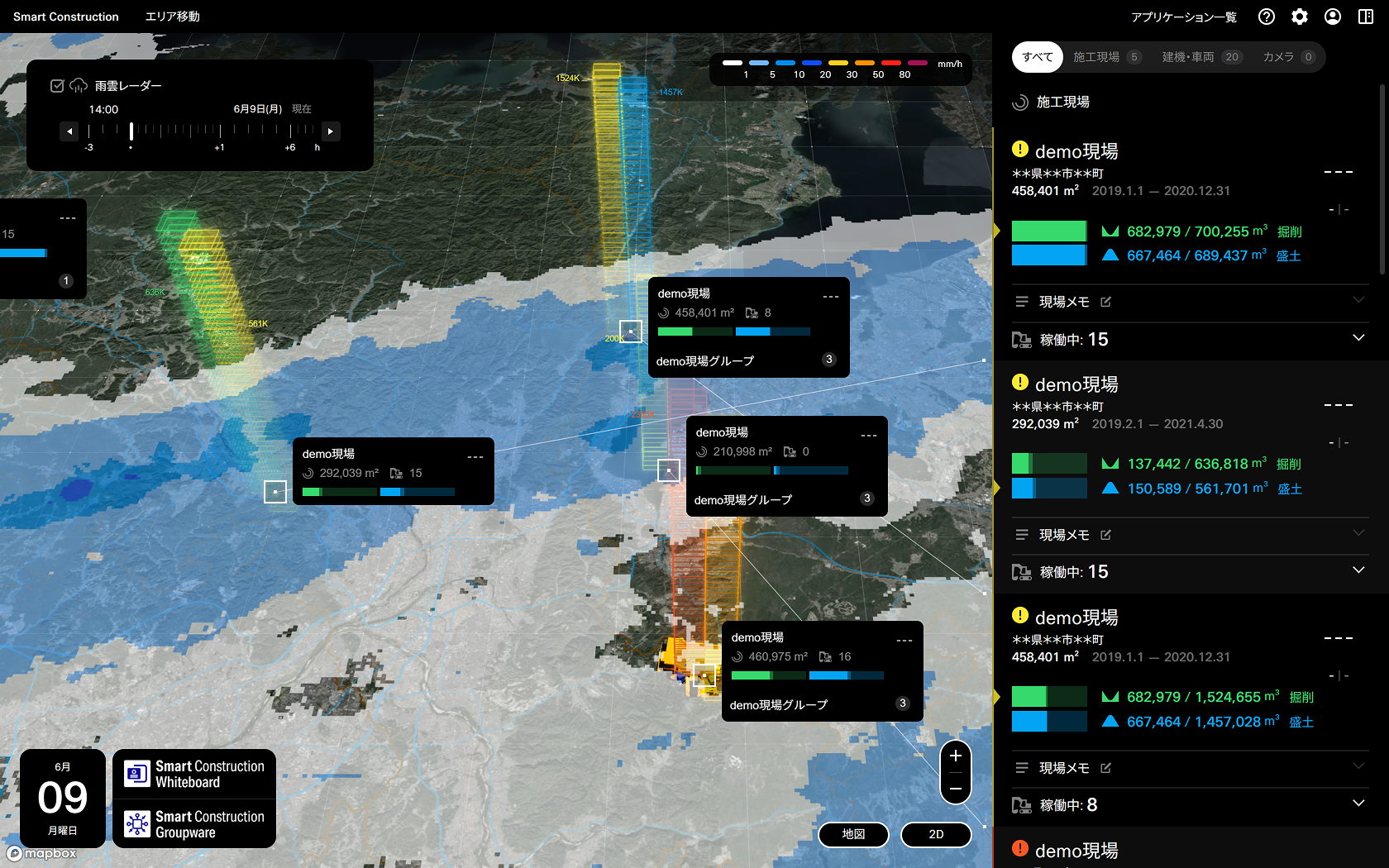Click the rain cloud radar icon
Viewport: 1389px width, 868px height.
tap(79, 85)
